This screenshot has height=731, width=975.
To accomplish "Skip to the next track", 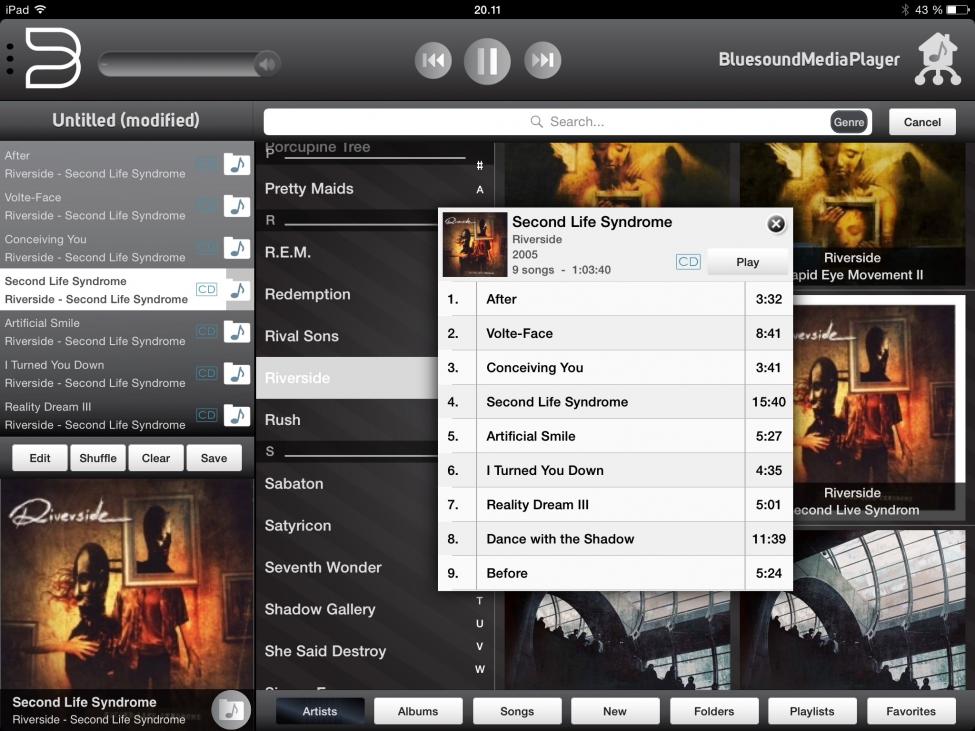I will pos(542,60).
